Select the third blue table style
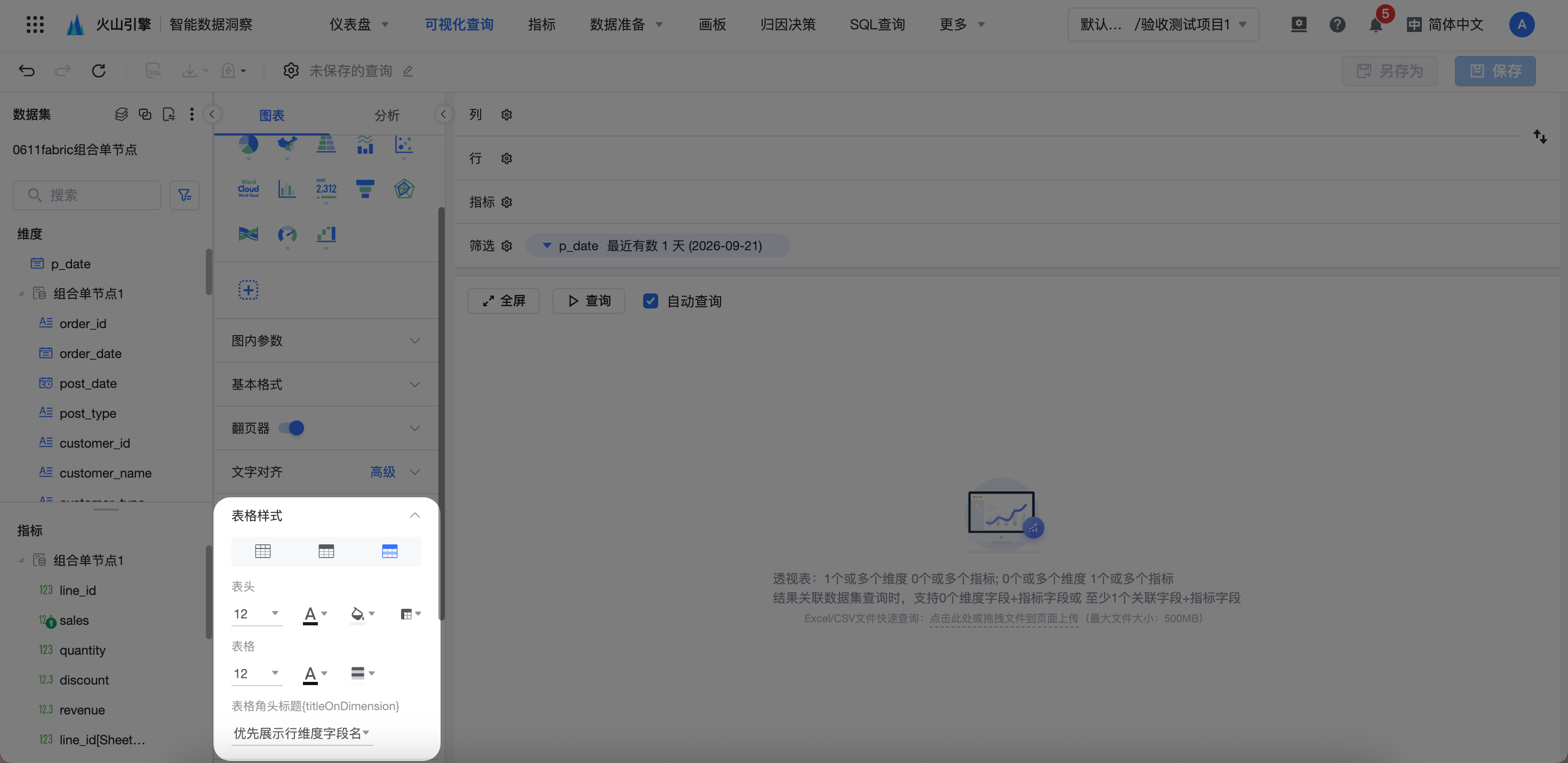The width and height of the screenshot is (1568, 763). coord(389,551)
